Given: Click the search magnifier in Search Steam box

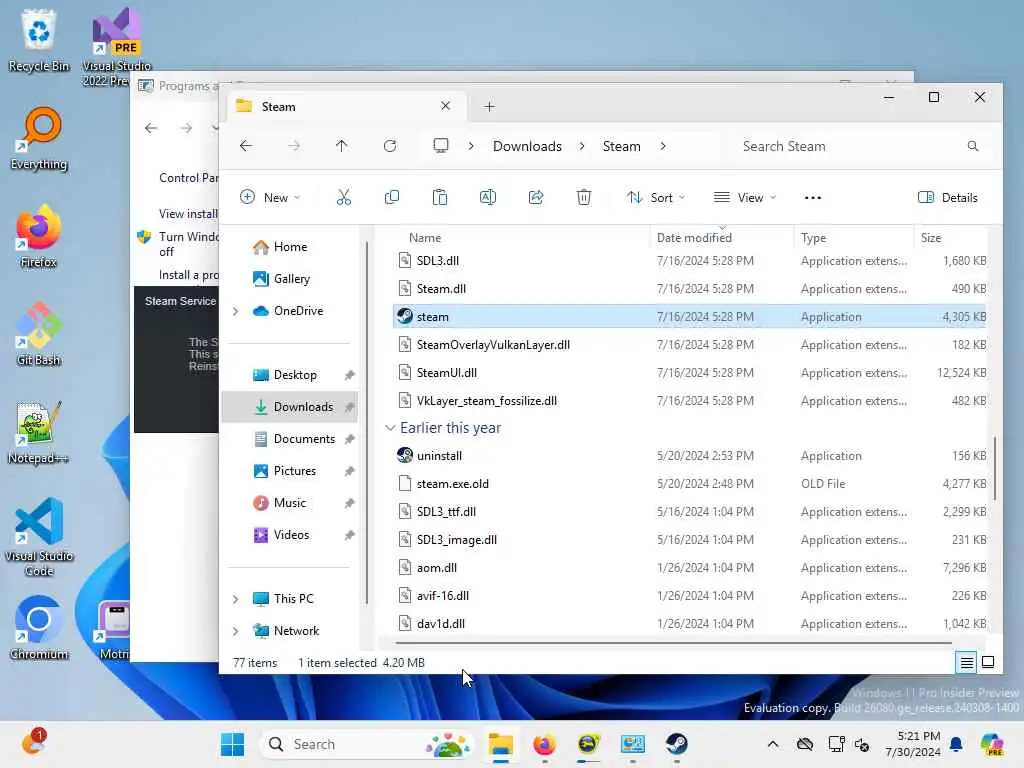Looking at the screenshot, I should point(972,146).
